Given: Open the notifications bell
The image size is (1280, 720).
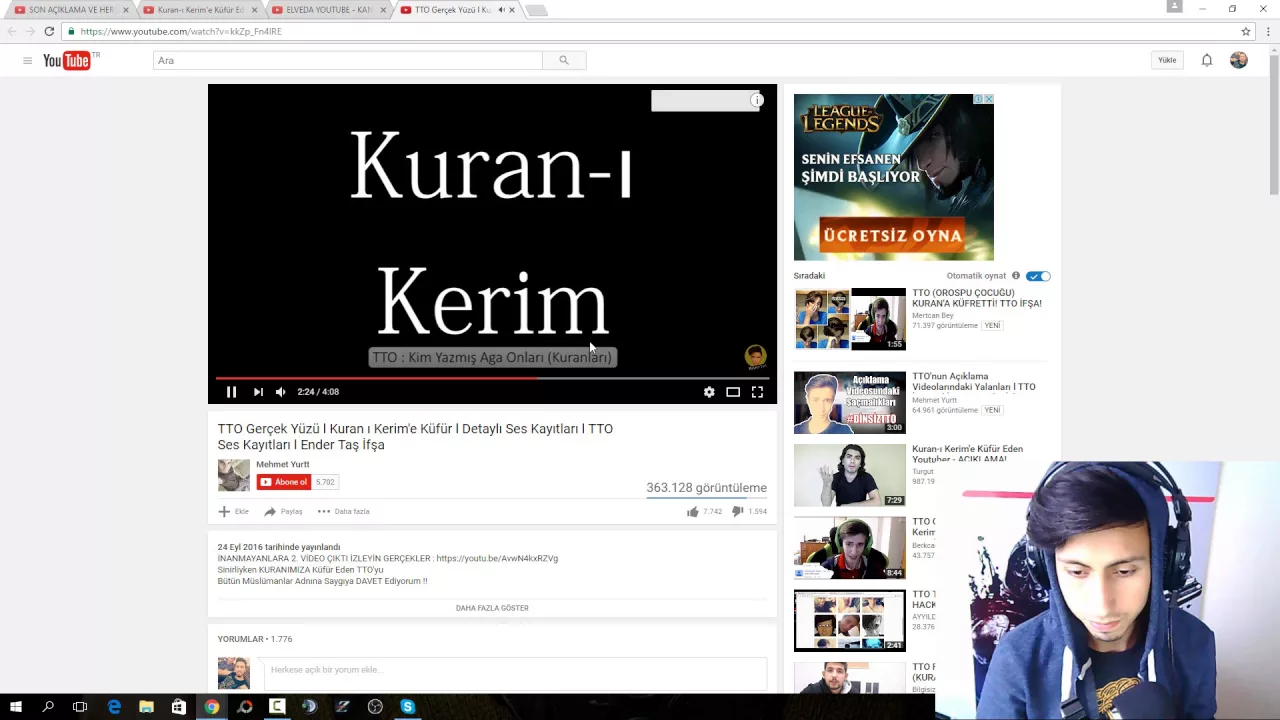Looking at the screenshot, I should point(1207,61).
